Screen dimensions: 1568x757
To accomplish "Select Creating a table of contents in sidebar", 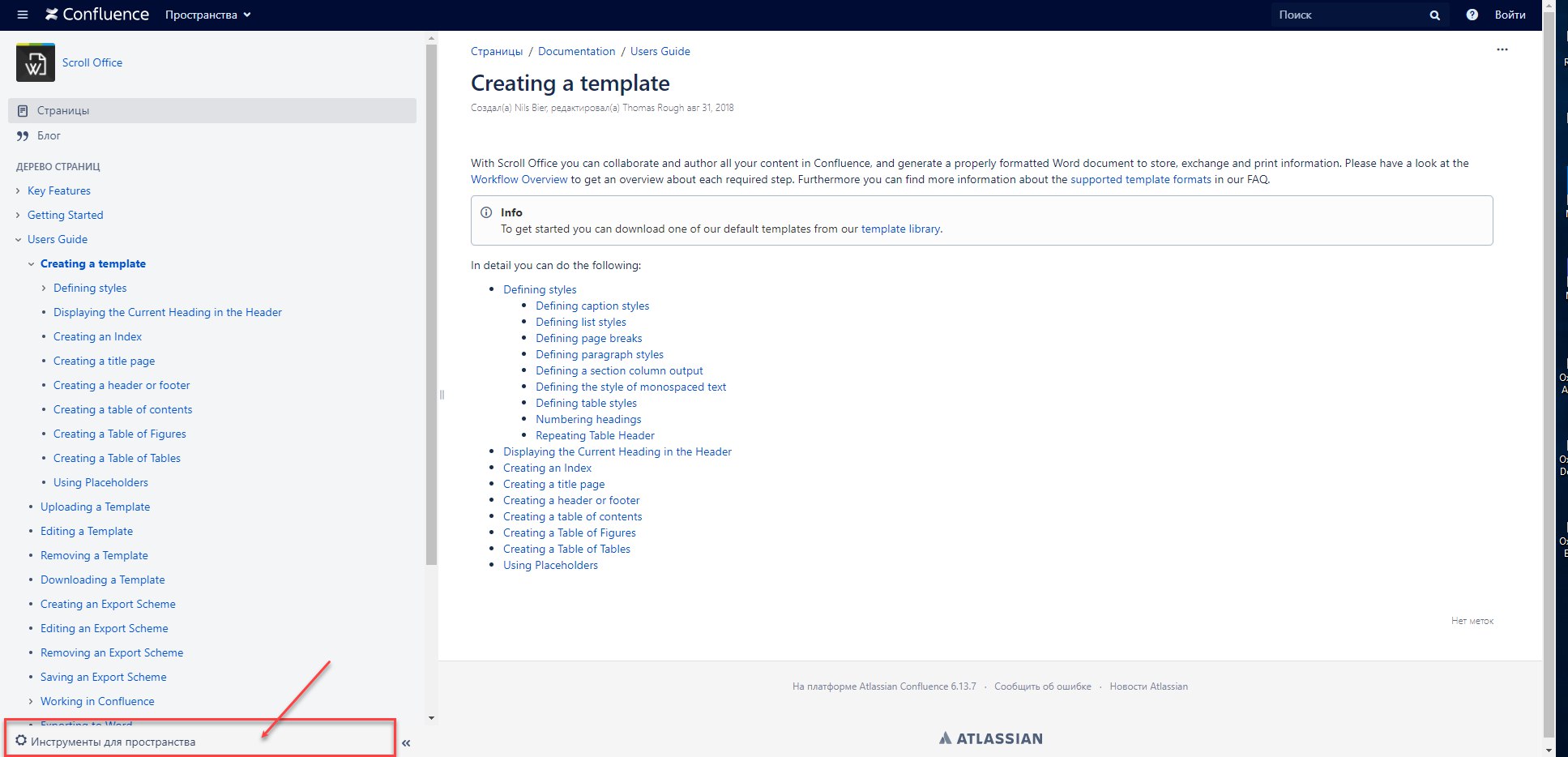I will click(x=123, y=409).
